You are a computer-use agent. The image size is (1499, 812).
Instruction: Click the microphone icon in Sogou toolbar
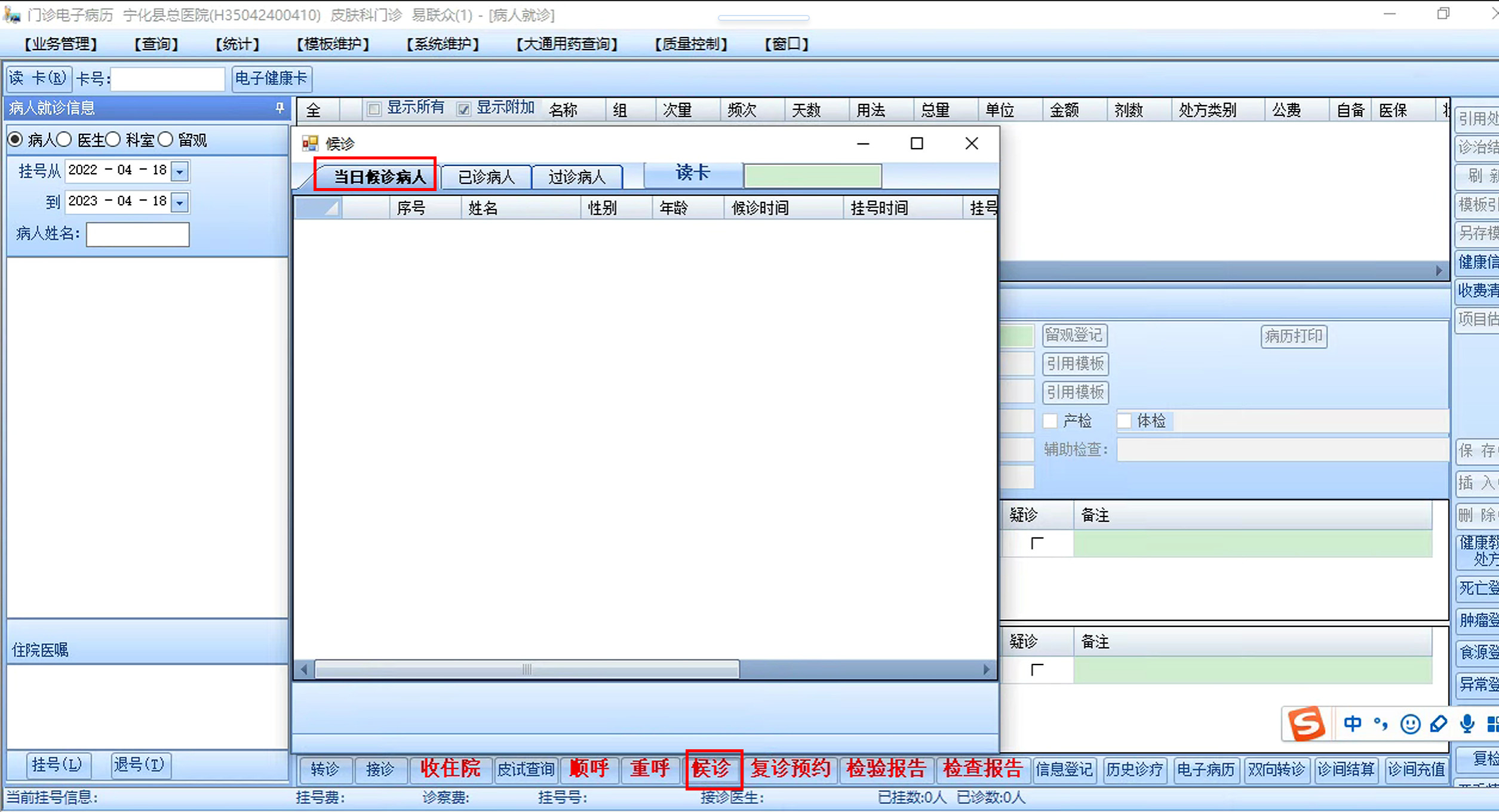point(1467,724)
